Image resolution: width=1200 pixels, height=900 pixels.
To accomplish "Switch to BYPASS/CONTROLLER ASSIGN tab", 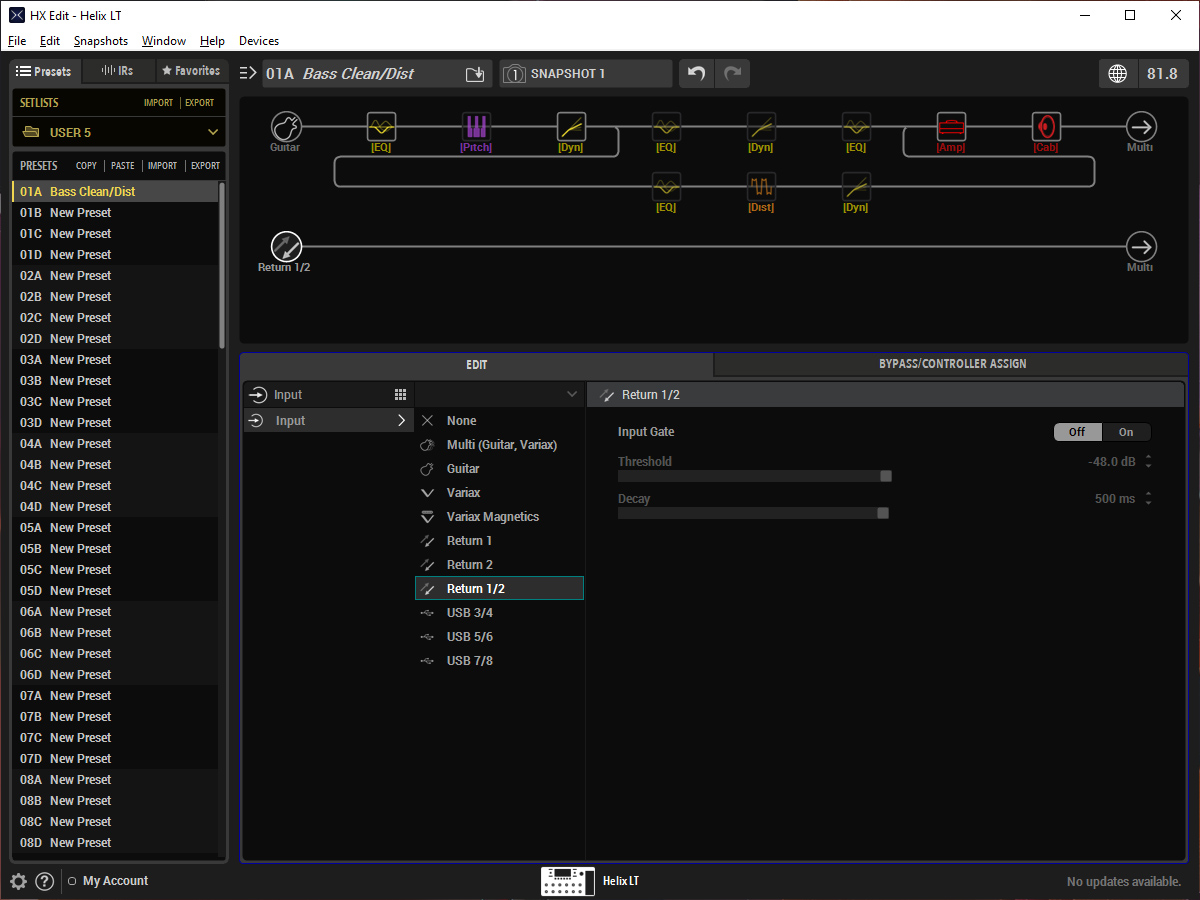I will point(950,364).
